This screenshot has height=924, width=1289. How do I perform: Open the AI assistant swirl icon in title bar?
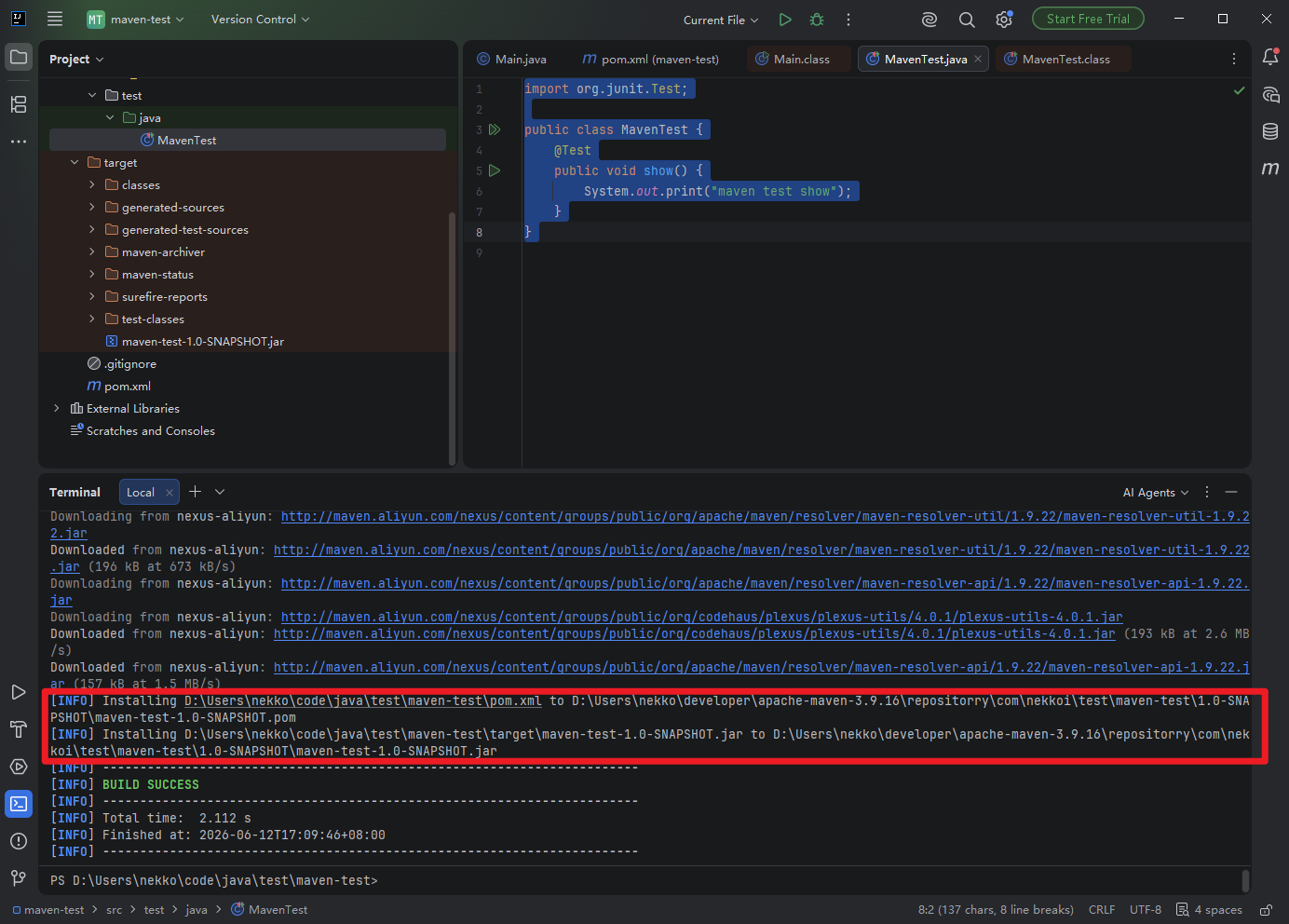929,20
